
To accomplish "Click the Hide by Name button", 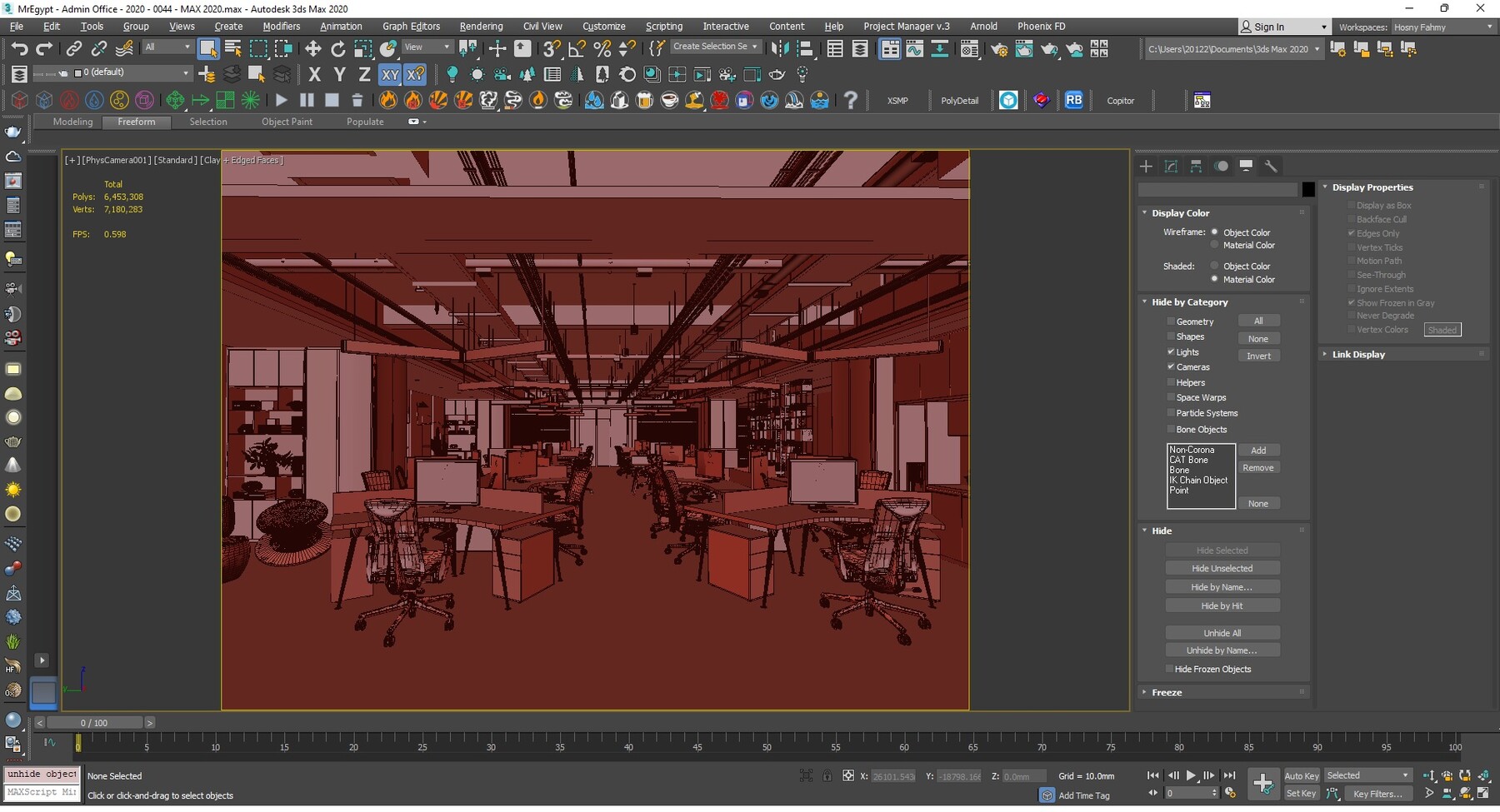I will click(x=1222, y=586).
